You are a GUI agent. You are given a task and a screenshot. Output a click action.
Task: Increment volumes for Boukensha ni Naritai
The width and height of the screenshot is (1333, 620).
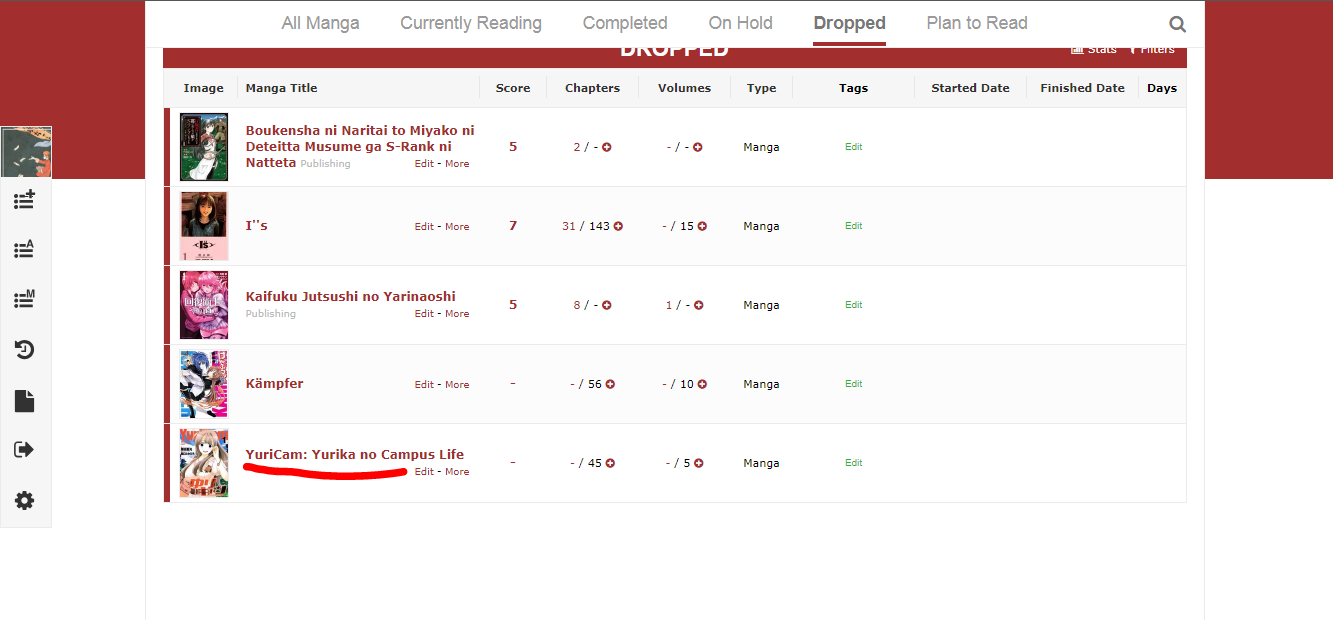coord(698,147)
